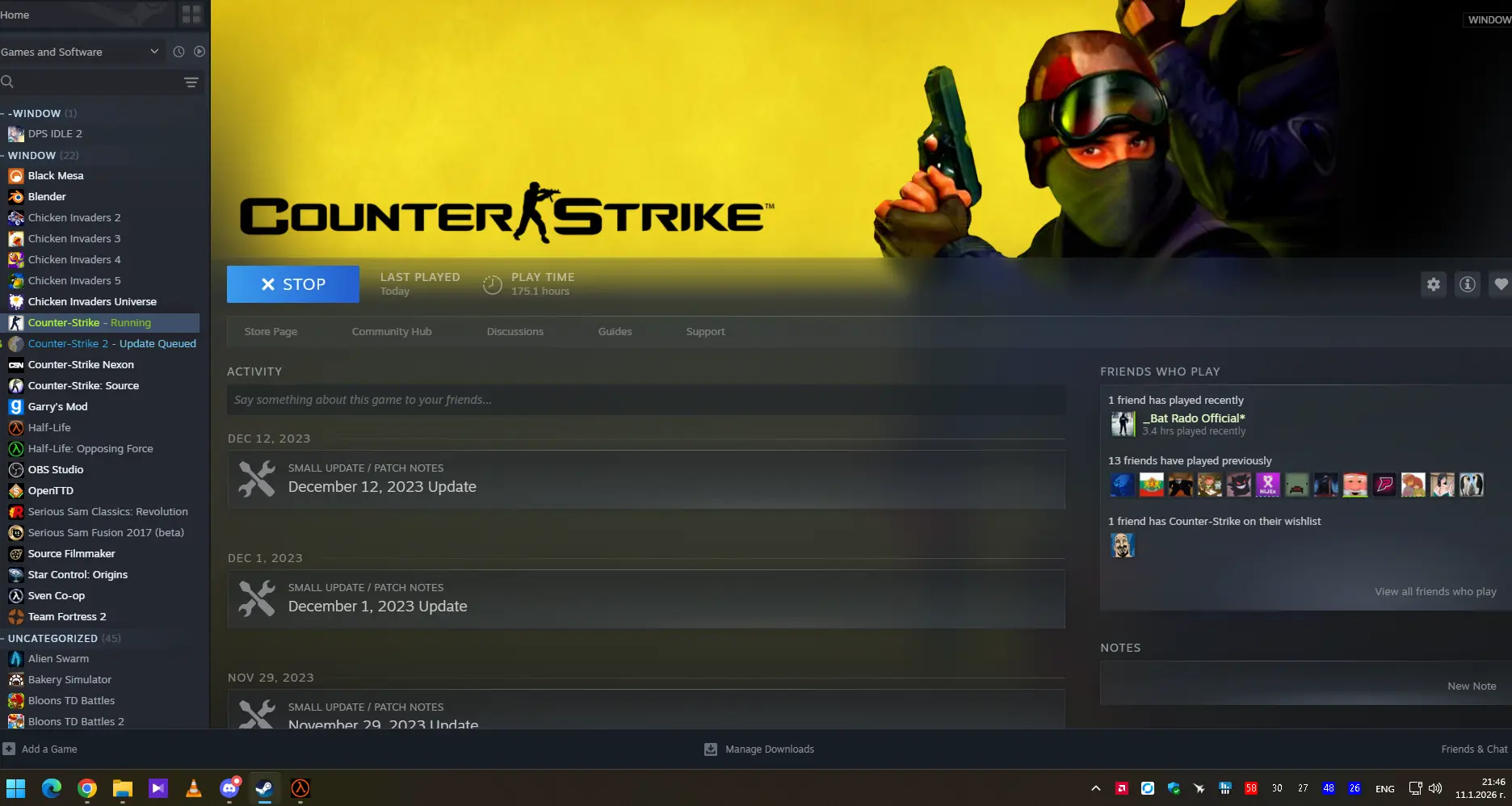Screen dimensions: 1512x806
Task: Click the wrench icon beside December 12 update
Action: [x=257, y=479]
